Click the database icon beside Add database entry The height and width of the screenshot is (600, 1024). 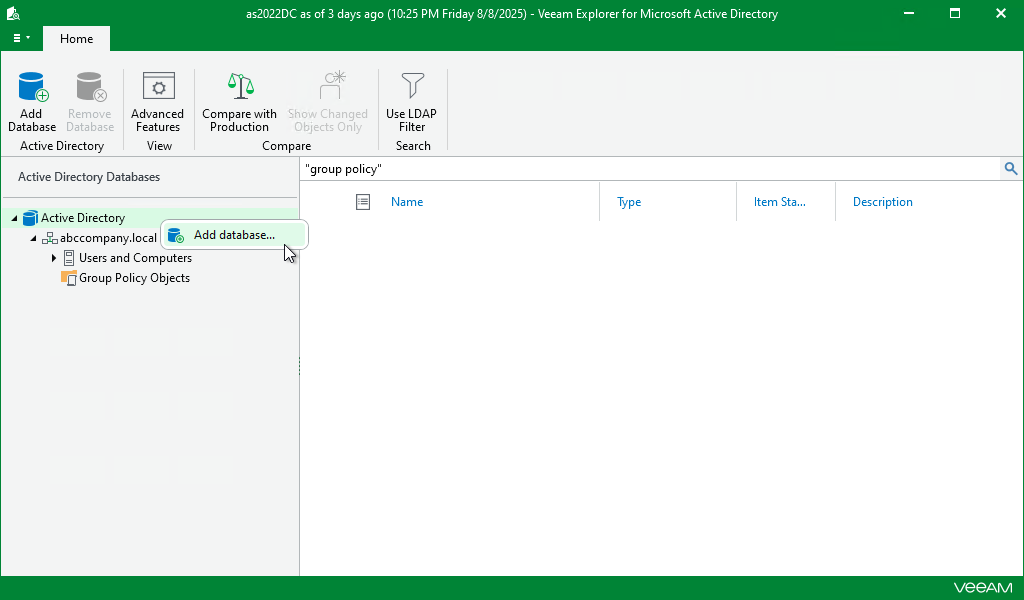click(175, 235)
